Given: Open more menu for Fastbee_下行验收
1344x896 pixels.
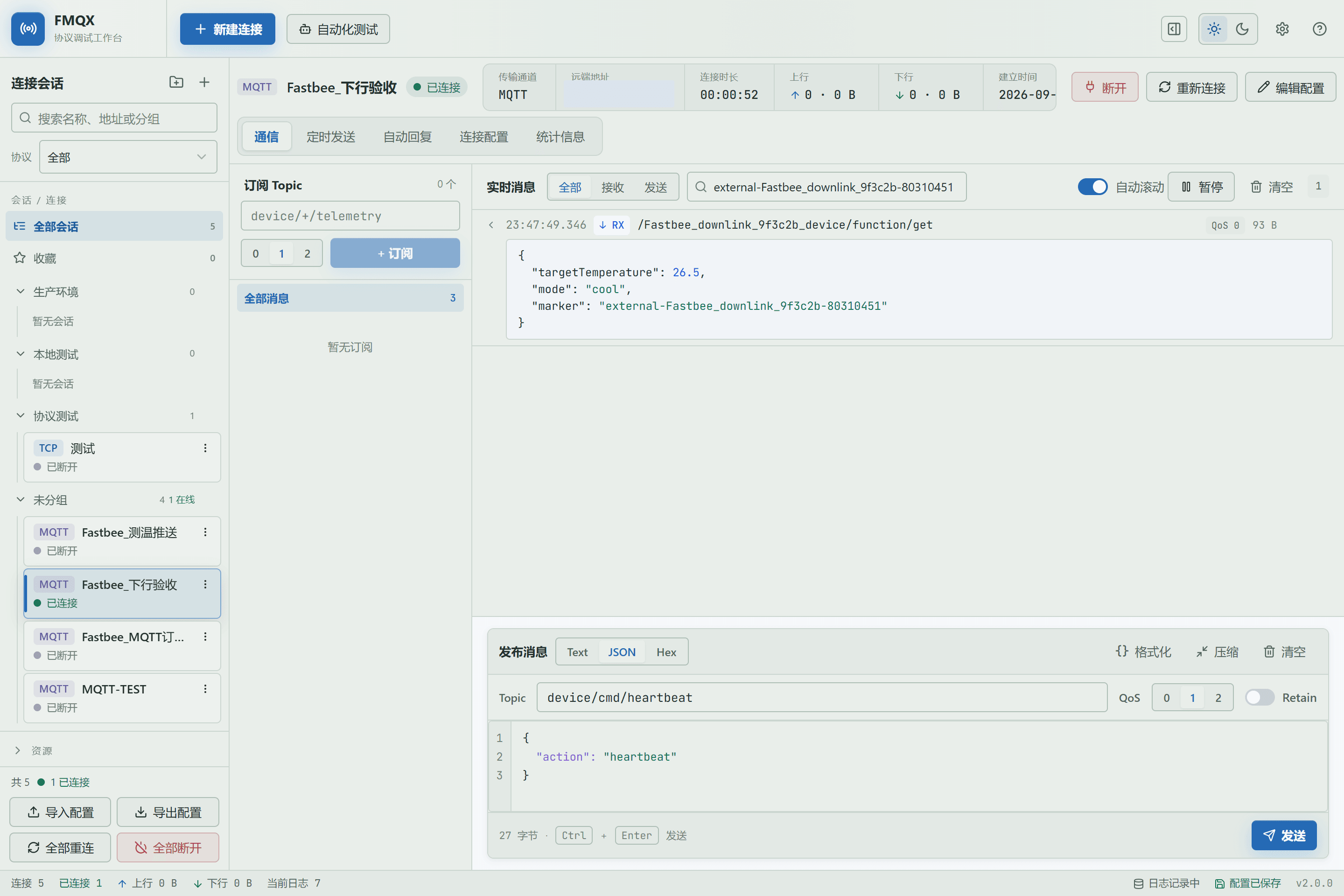Looking at the screenshot, I should 205,584.
